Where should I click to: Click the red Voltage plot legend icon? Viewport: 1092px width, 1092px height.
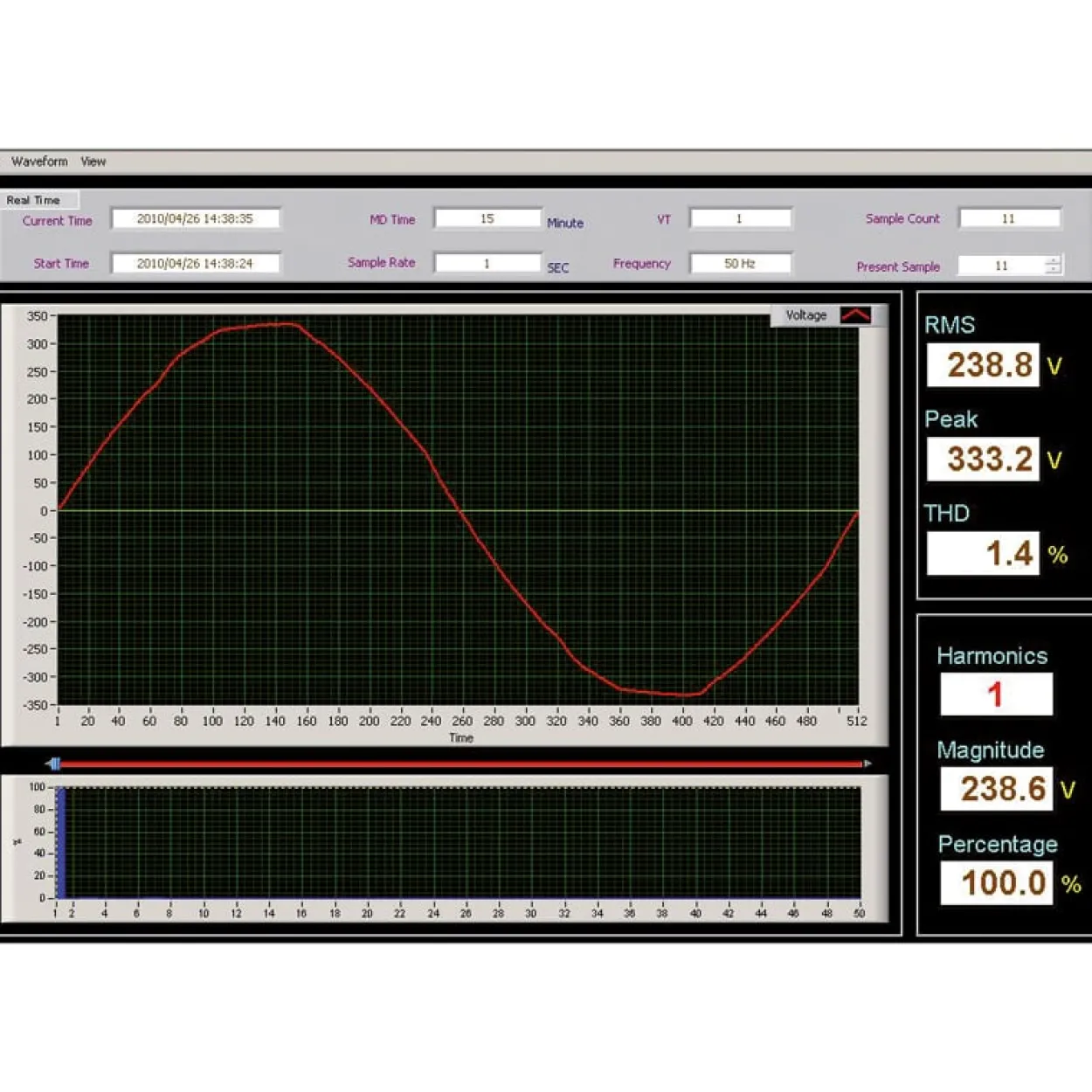[x=855, y=314]
